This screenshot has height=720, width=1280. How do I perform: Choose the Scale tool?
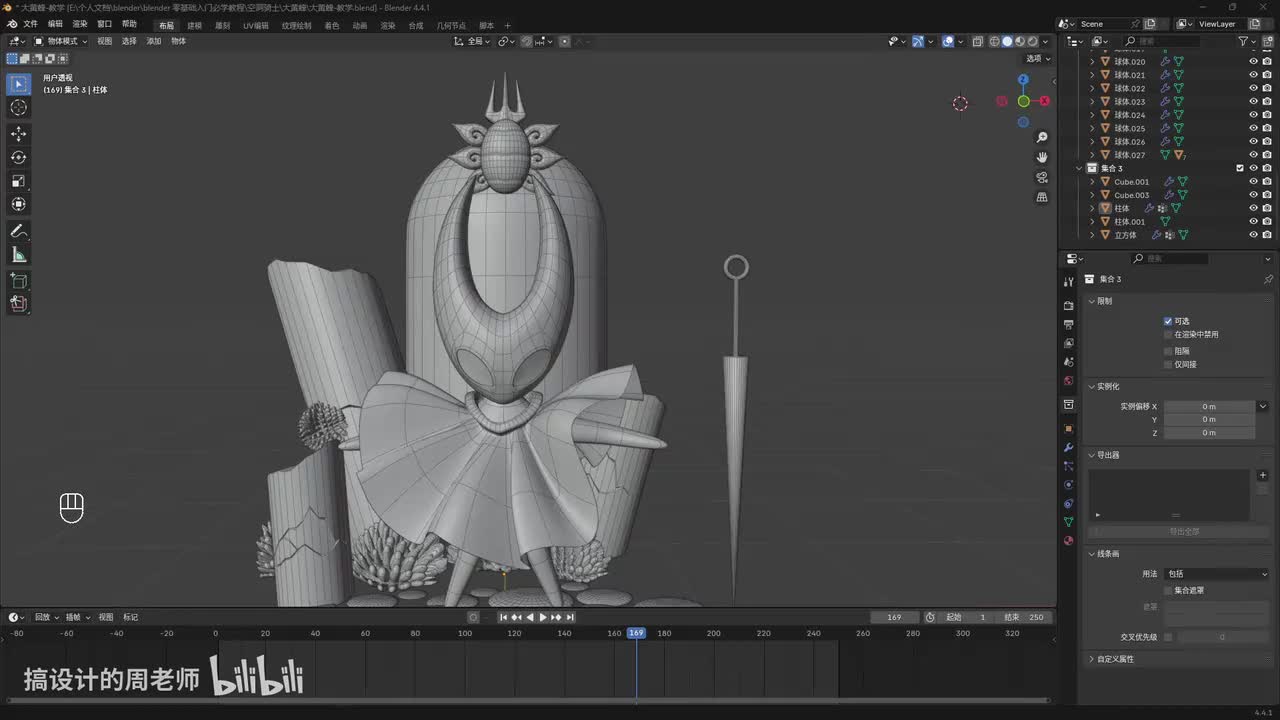point(19,181)
